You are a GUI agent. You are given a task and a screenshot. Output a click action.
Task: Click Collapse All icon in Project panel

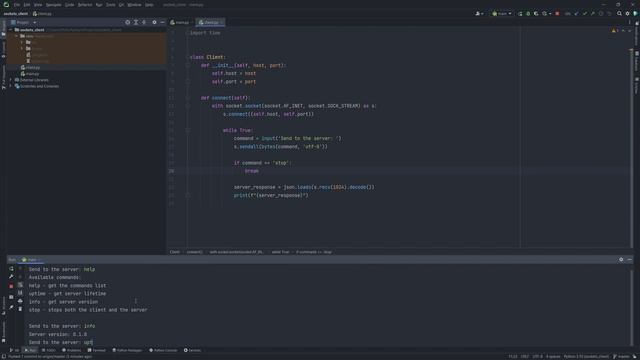[144, 22]
